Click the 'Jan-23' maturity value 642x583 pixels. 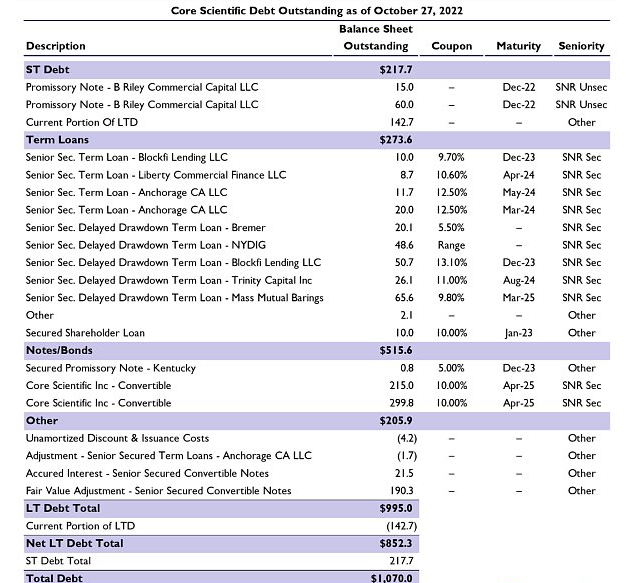pyautogui.click(x=519, y=333)
